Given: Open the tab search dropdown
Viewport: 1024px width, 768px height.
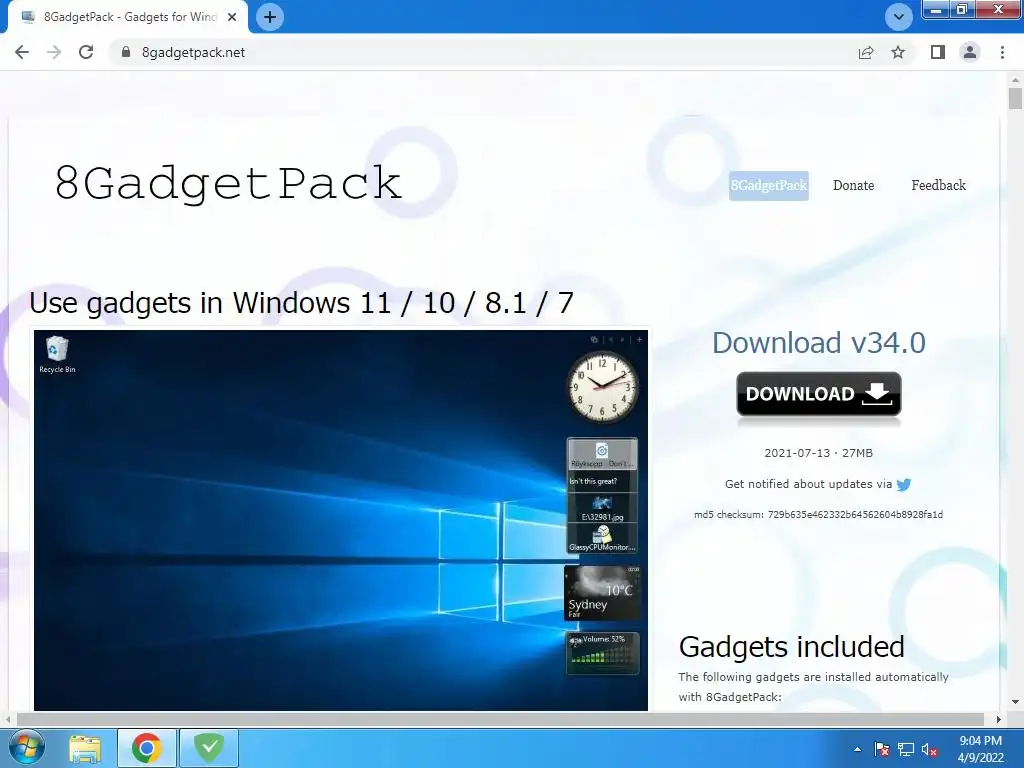Looking at the screenshot, I should 899,17.
